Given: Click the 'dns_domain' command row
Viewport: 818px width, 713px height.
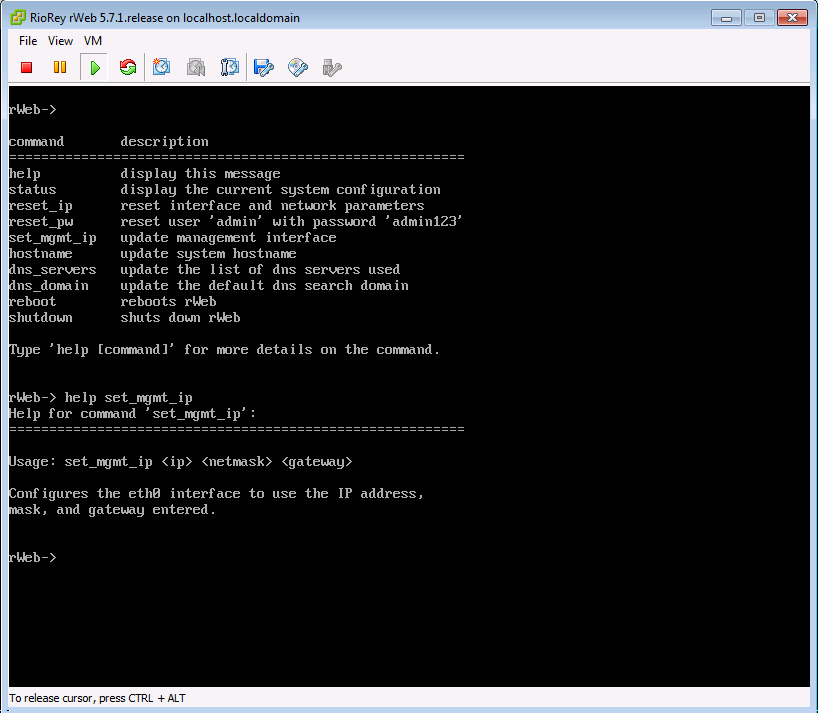Looking at the screenshot, I should coord(209,286).
